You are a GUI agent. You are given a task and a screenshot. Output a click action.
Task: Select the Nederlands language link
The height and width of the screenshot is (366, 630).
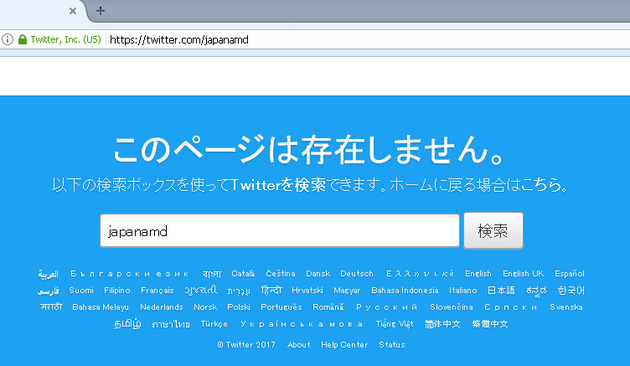[161, 307]
